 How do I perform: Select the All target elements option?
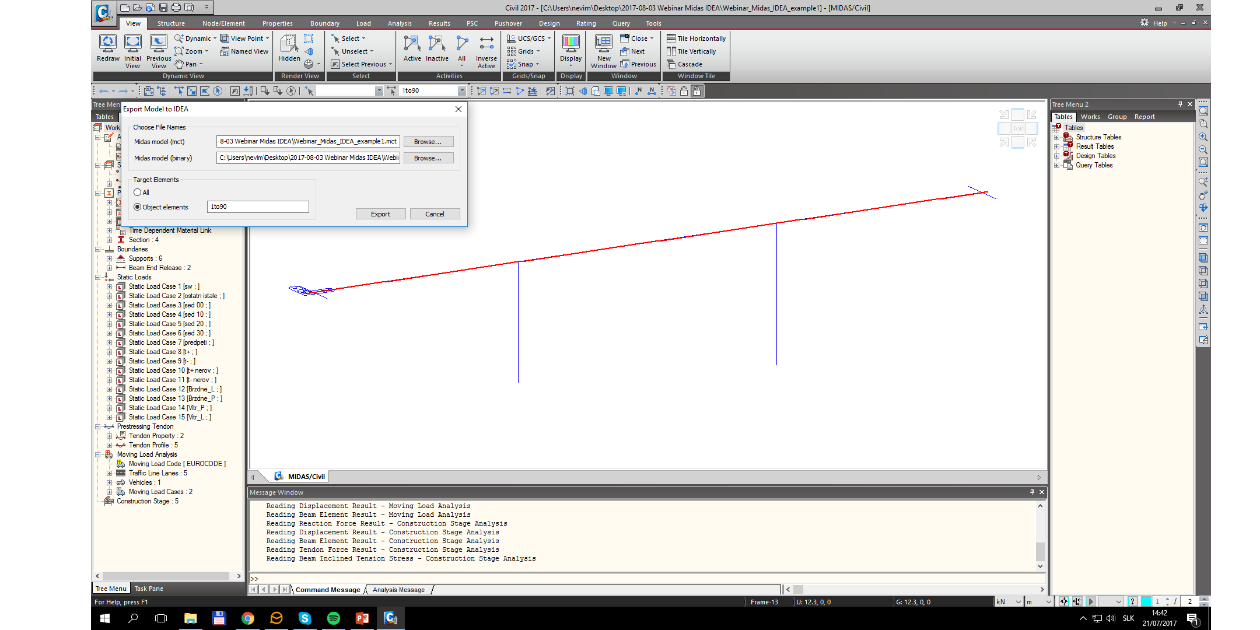coord(137,192)
